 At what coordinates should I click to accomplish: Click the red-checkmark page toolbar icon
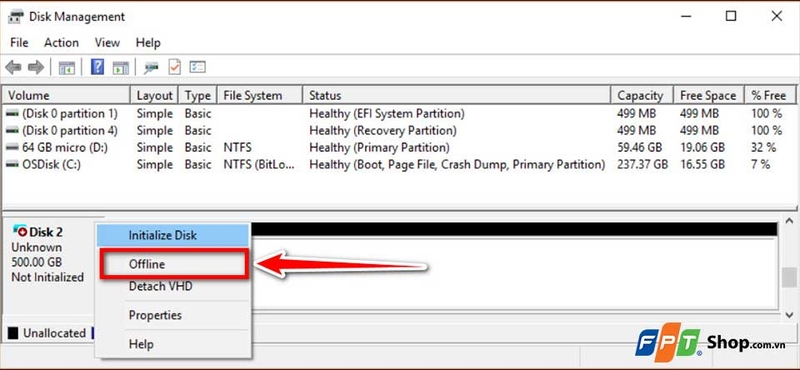174,67
